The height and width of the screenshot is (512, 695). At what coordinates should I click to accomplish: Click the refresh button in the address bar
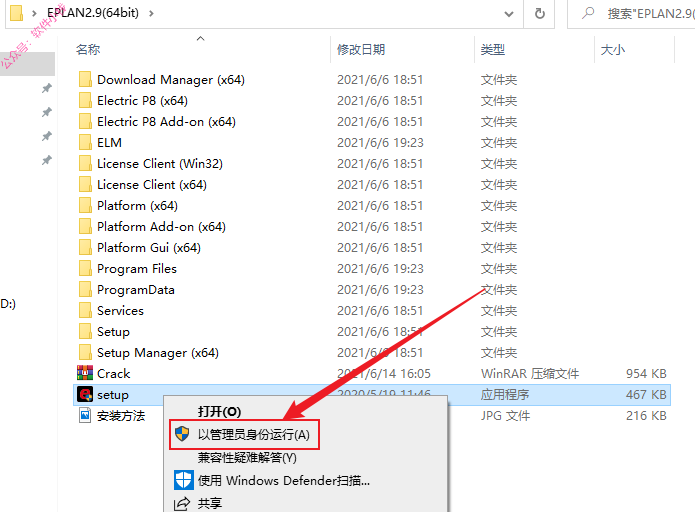(x=539, y=14)
